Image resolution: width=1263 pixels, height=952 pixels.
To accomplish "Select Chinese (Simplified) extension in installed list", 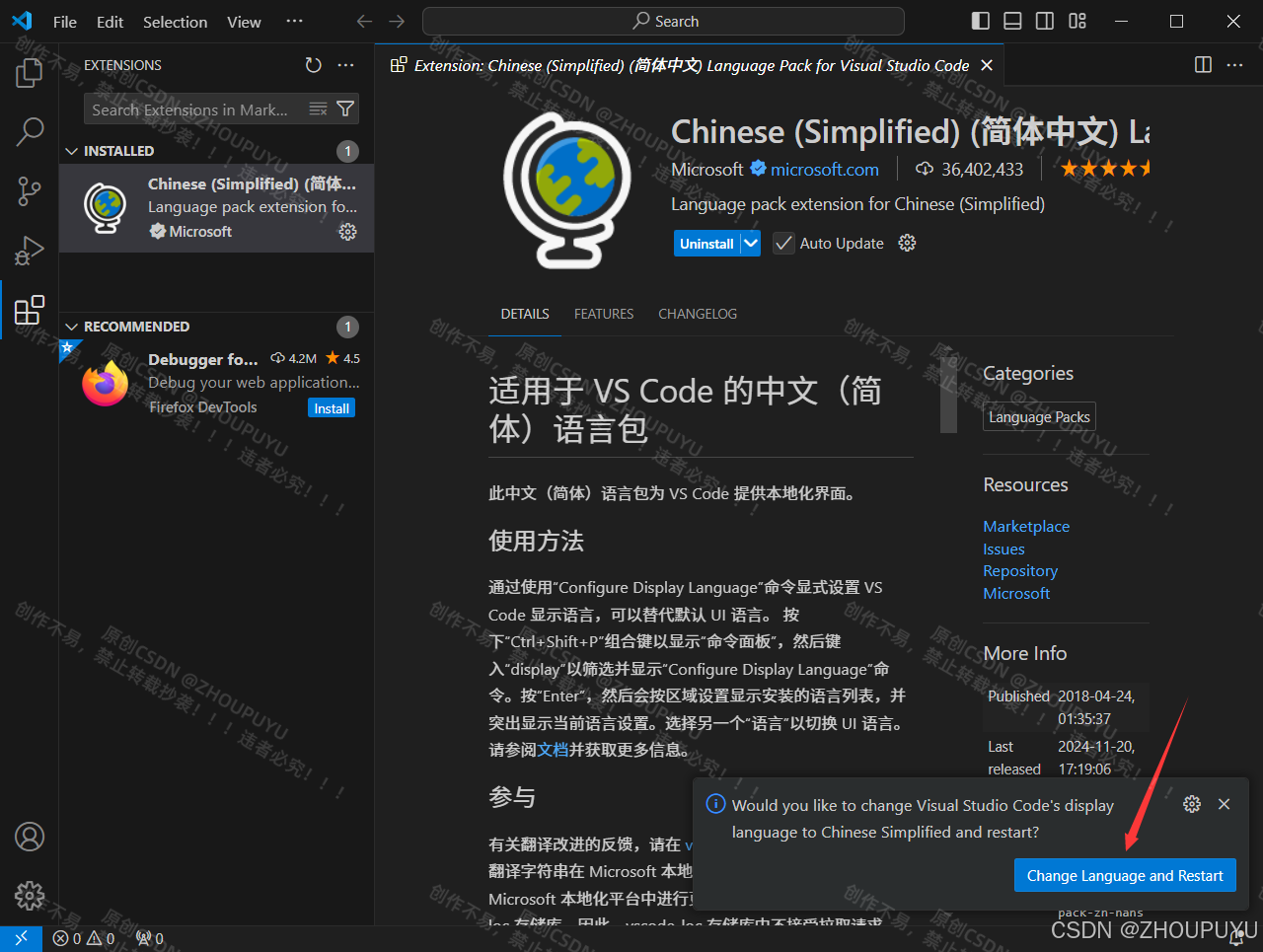I will pyautogui.click(x=216, y=208).
